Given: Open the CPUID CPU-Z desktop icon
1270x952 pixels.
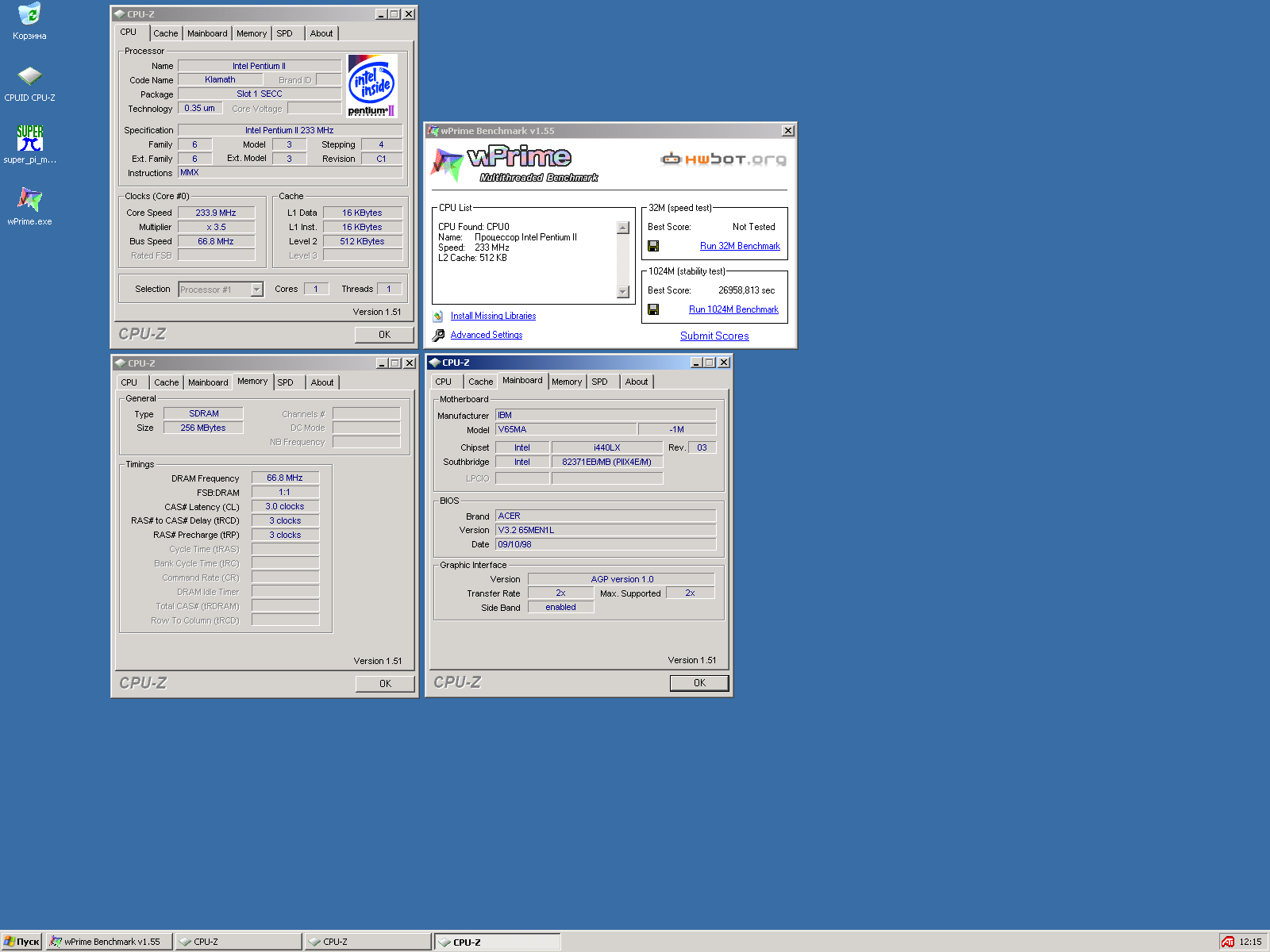Looking at the screenshot, I should pos(29,83).
